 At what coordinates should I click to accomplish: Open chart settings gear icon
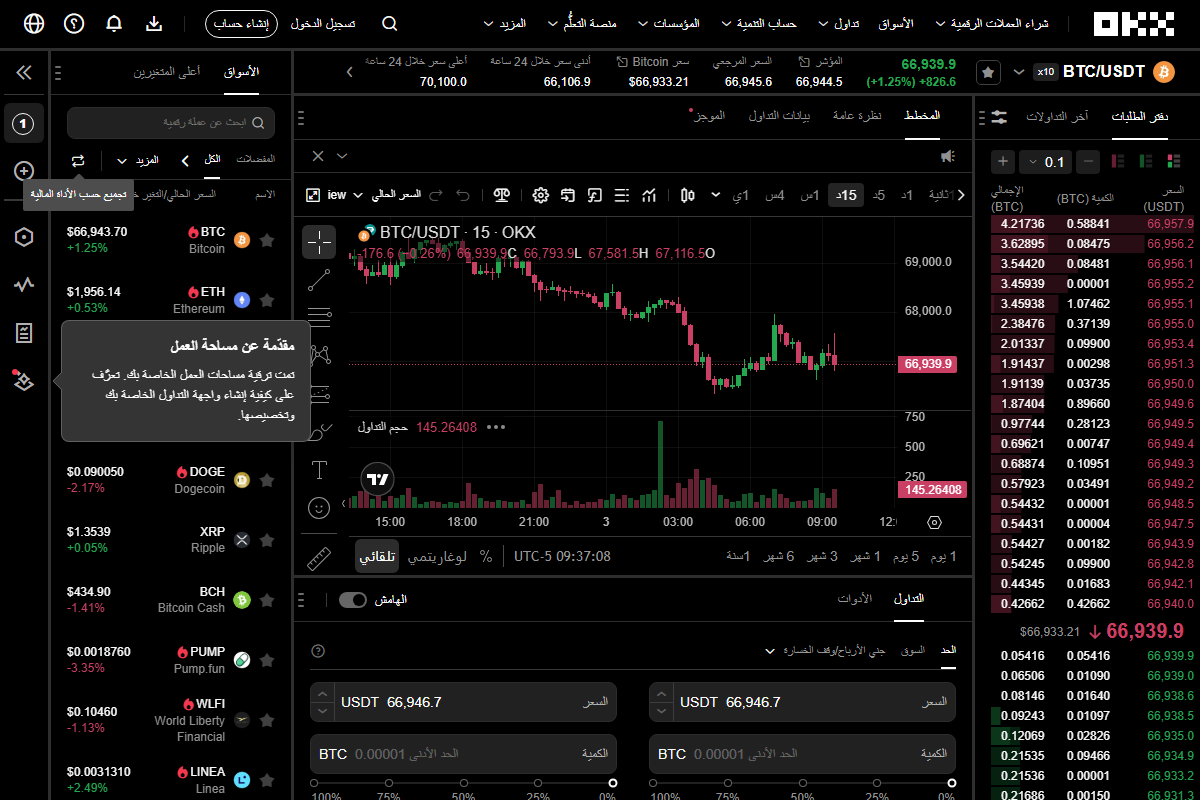coord(540,195)
